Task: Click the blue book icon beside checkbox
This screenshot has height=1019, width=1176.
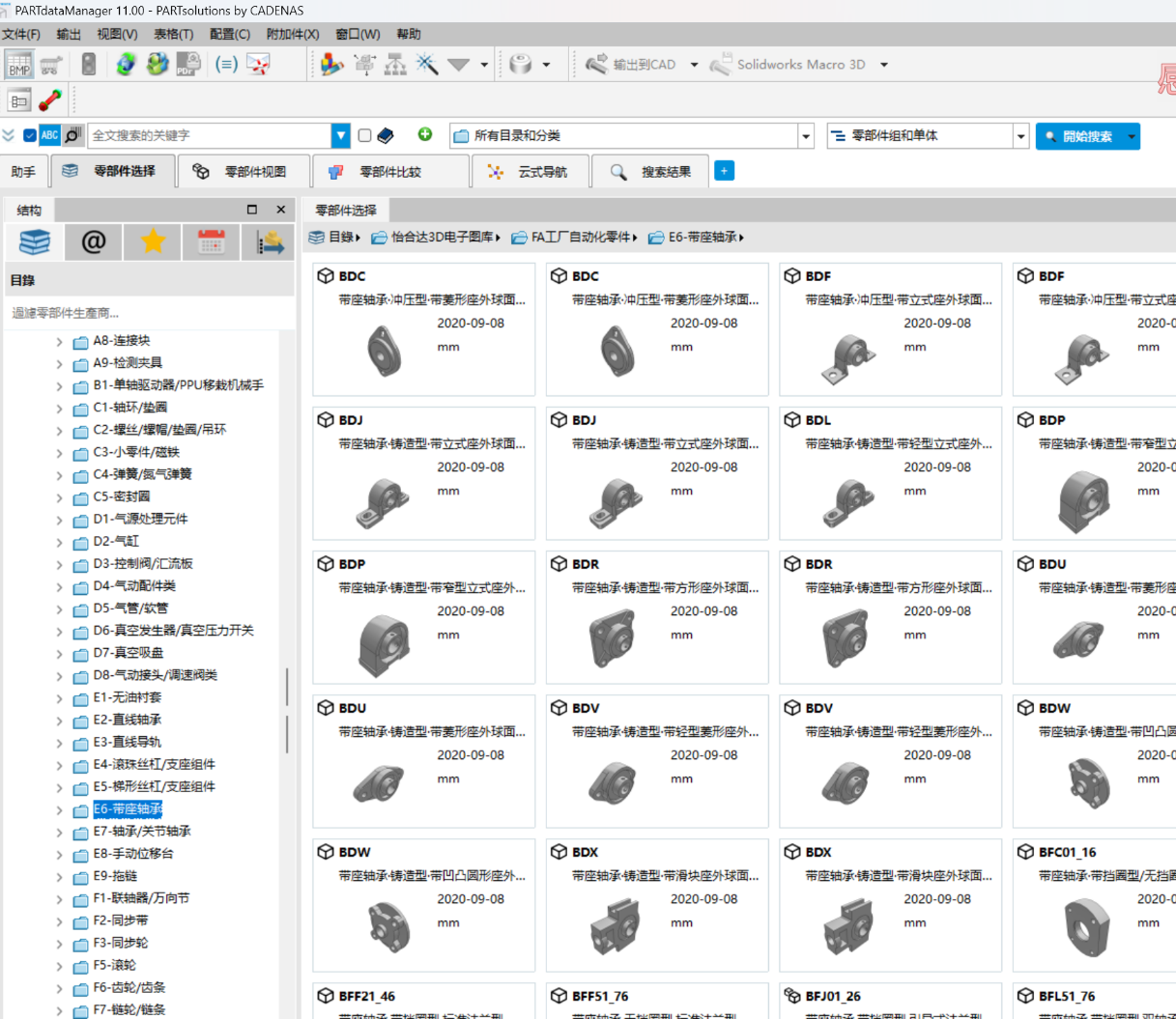Action: pyautogui.click(x=386, y=135)
